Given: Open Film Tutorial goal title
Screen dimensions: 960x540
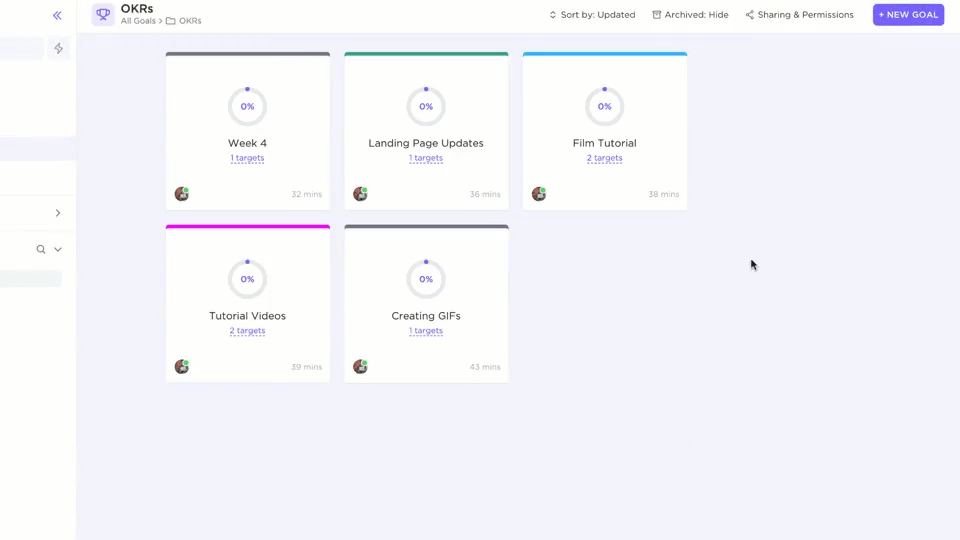Looking at the screenshot, I should 604,143.
